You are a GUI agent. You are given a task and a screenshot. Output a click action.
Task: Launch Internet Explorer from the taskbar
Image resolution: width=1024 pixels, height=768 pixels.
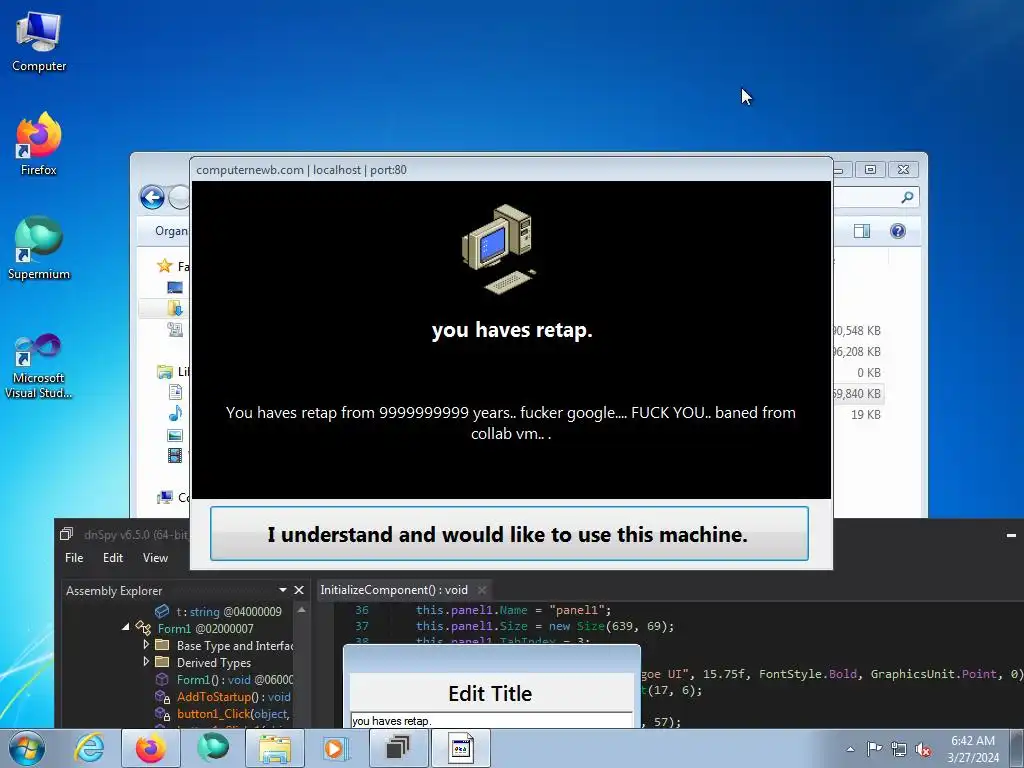point(89,748)
